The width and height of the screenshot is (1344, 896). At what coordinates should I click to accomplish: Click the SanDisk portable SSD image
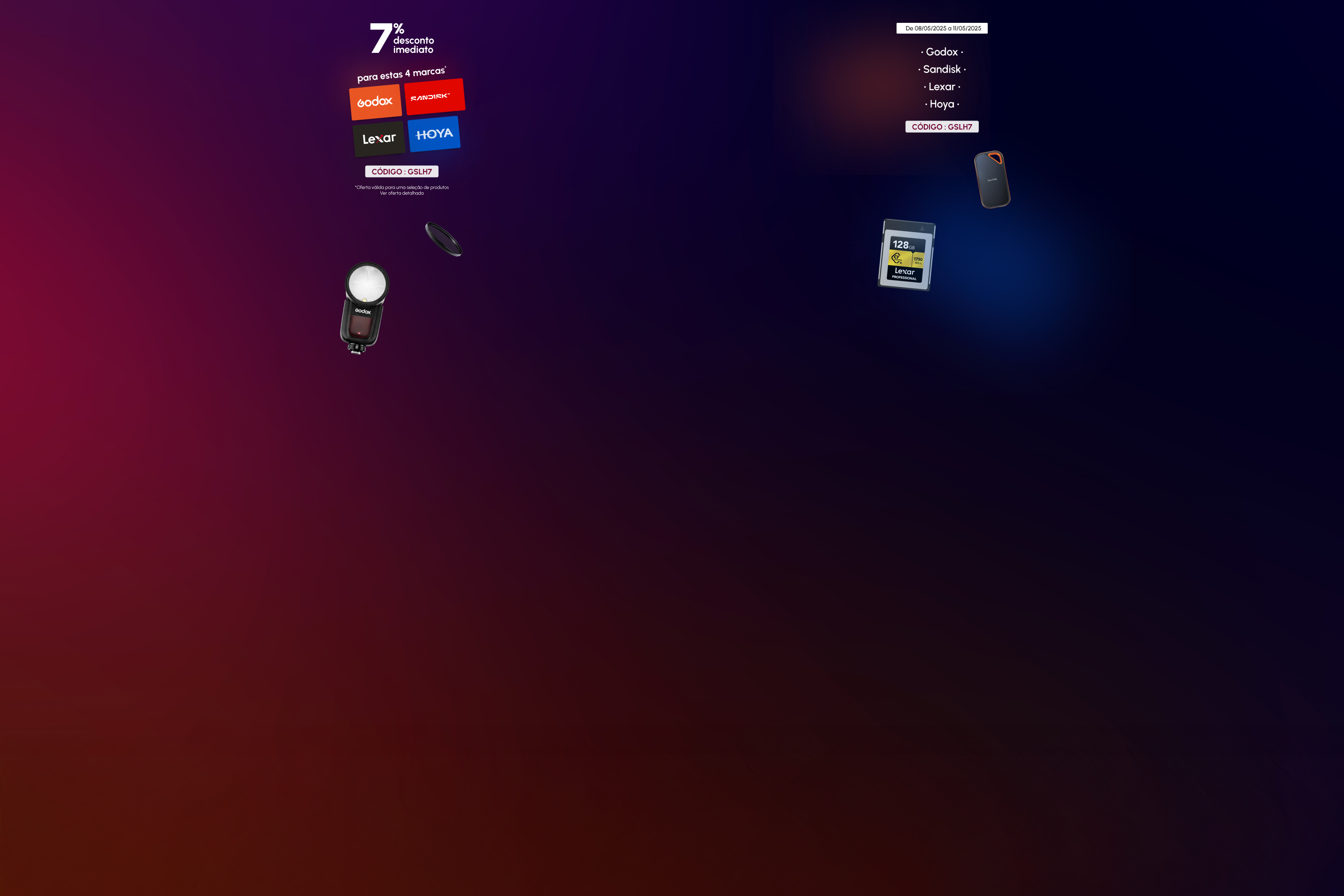[992, 180]
